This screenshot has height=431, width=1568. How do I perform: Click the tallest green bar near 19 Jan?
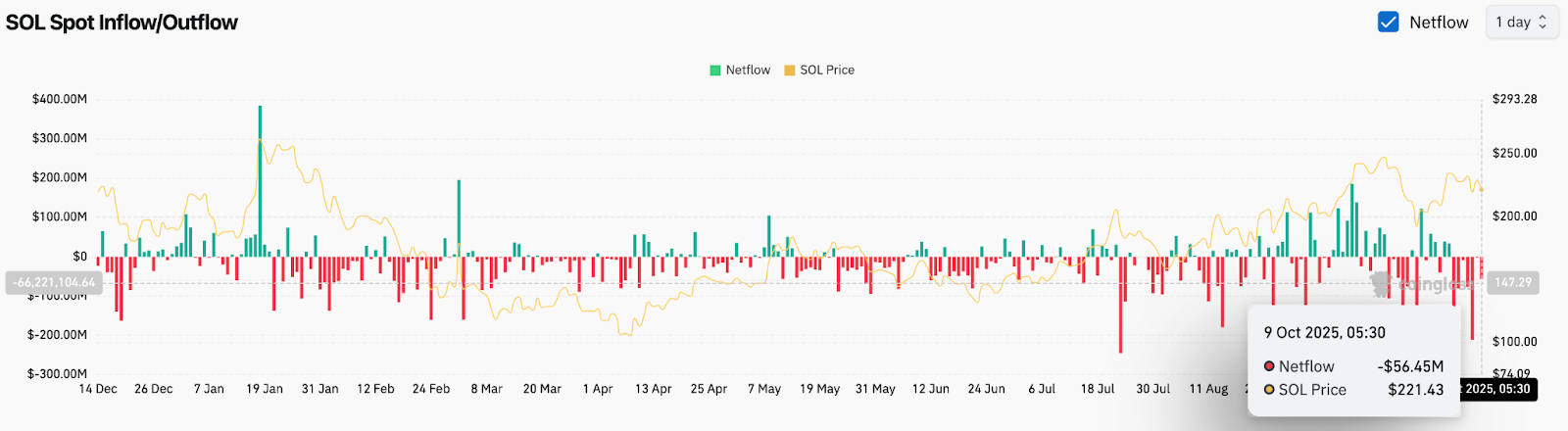point(260,176)
